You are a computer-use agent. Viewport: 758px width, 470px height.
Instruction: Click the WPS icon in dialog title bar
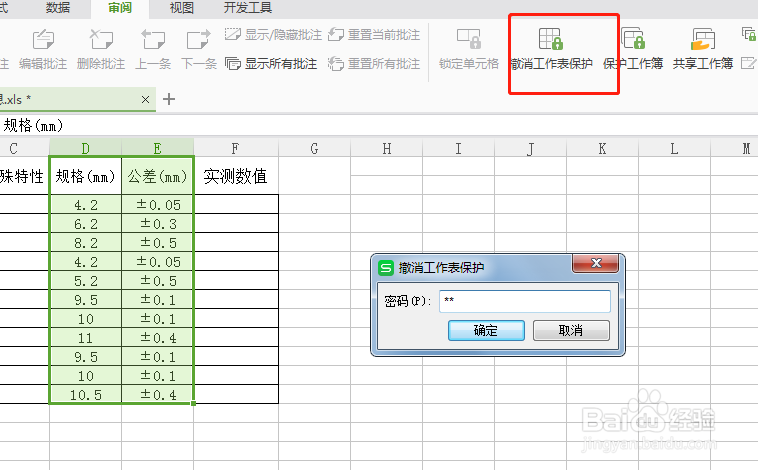386,267
